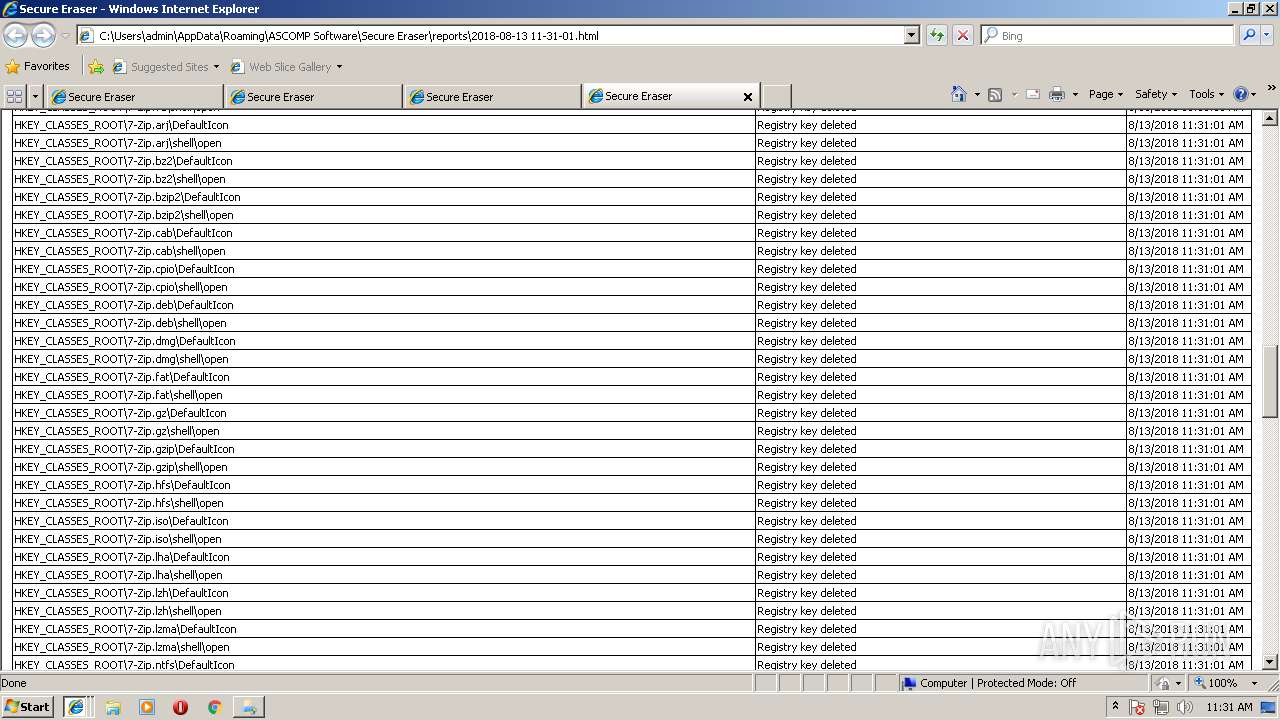This screenshot has width=1280, height=720.
Task: Open Favorites star button
Action: (x=38, y=66)
